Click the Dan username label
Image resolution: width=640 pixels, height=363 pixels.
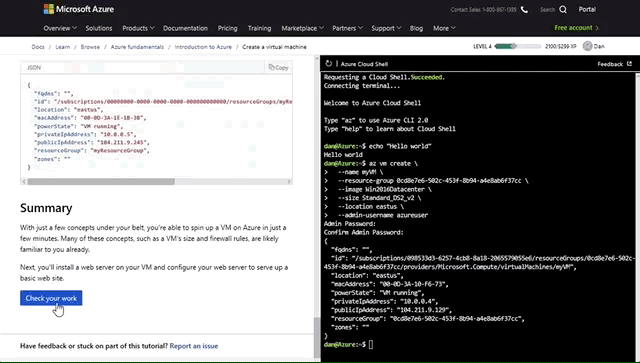(599, 46)
